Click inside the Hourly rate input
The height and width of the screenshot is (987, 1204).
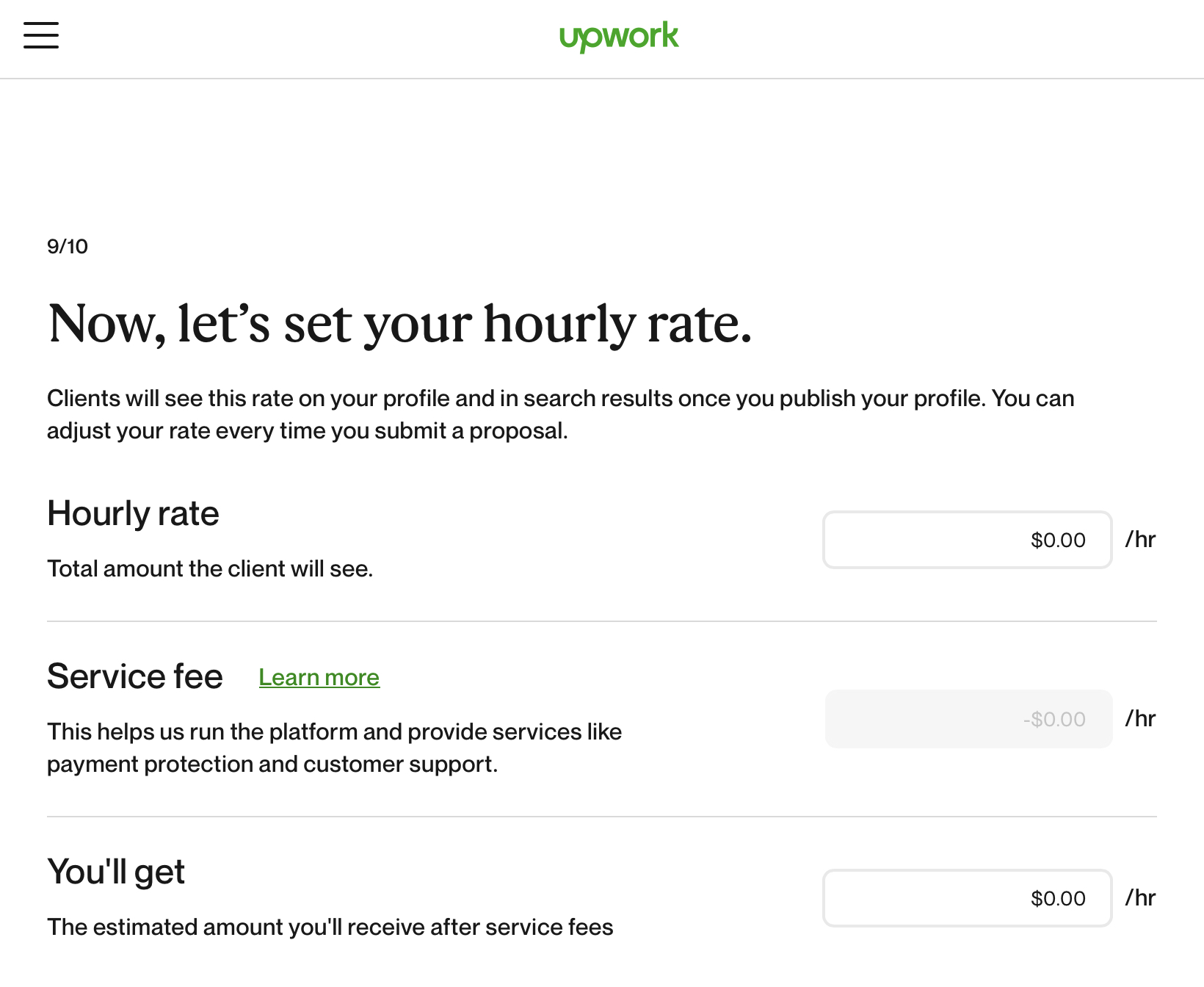[x=966, y=540]
